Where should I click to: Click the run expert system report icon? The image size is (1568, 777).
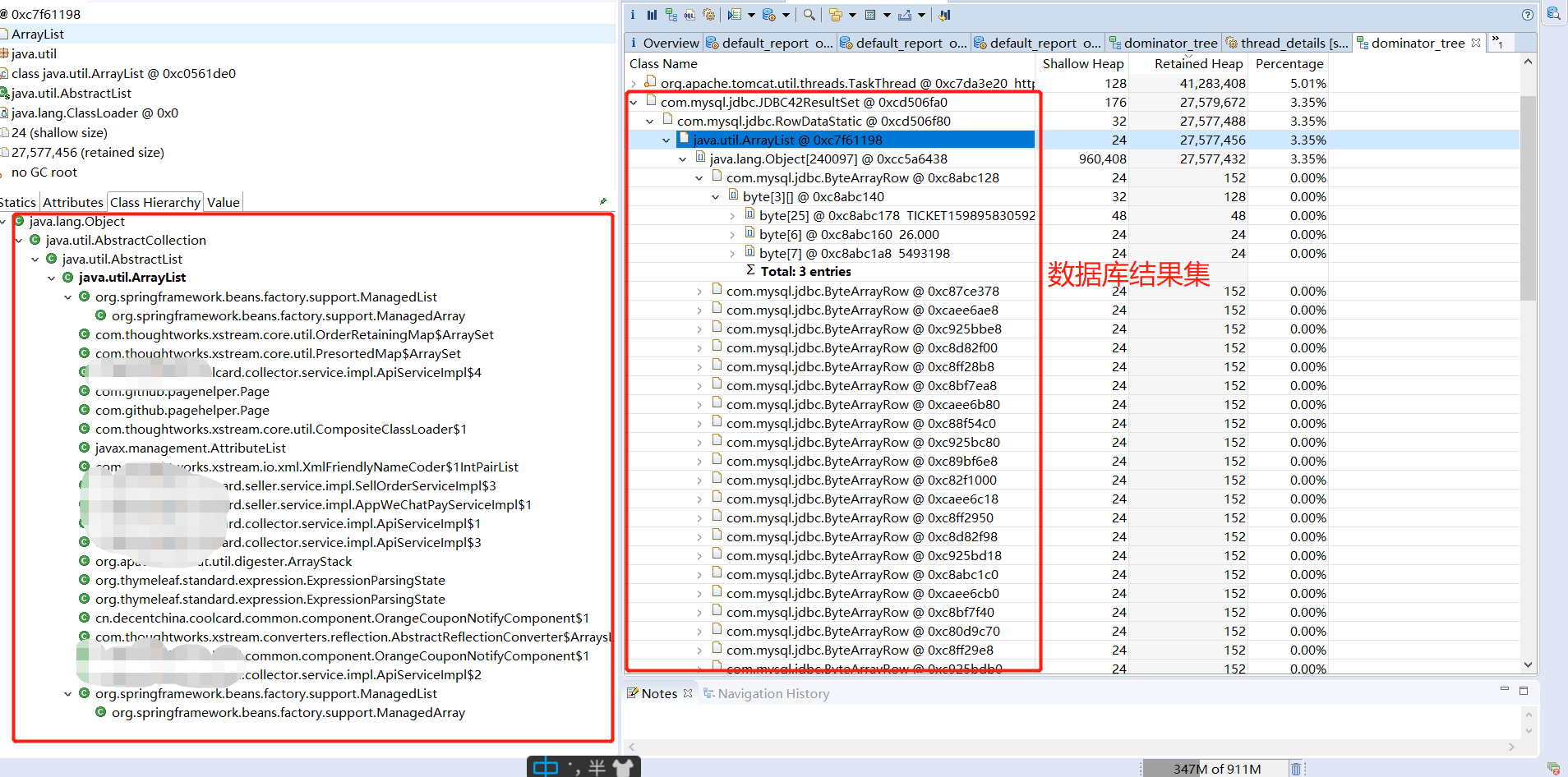tap(735, 15)
